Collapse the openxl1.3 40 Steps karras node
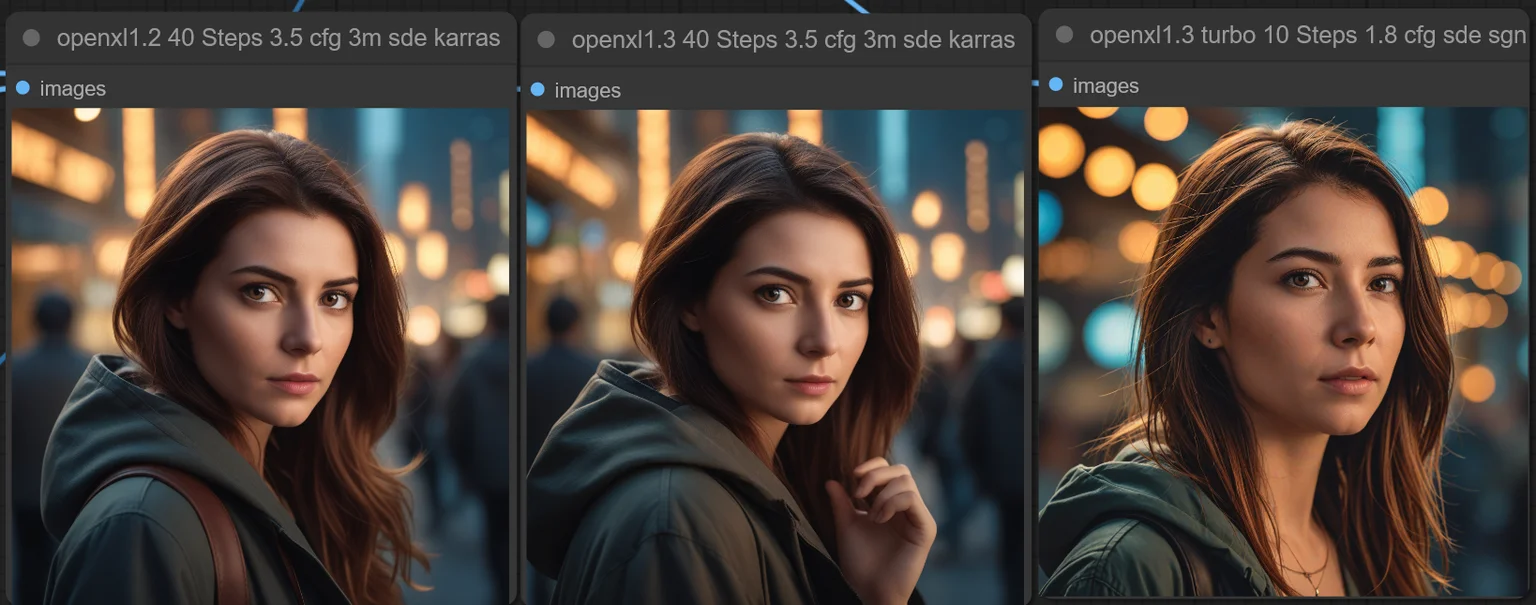Image resolution: width=1536 pixels, height=605 pixels. (546, 40)
